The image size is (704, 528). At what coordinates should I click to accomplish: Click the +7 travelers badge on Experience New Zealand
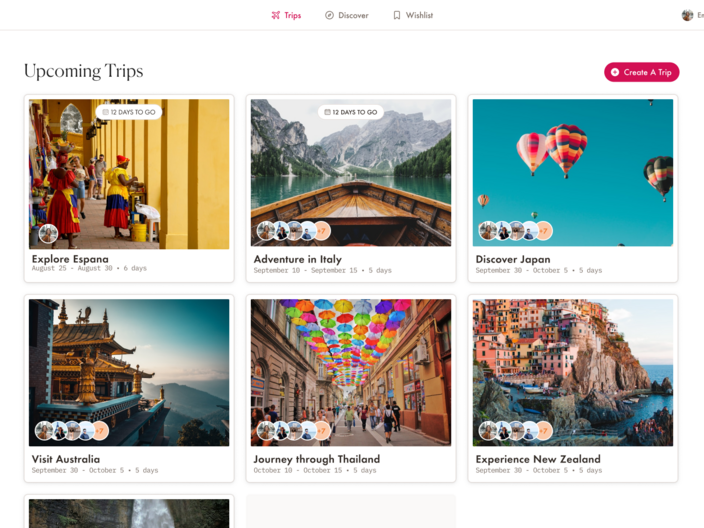coord(543,431)
